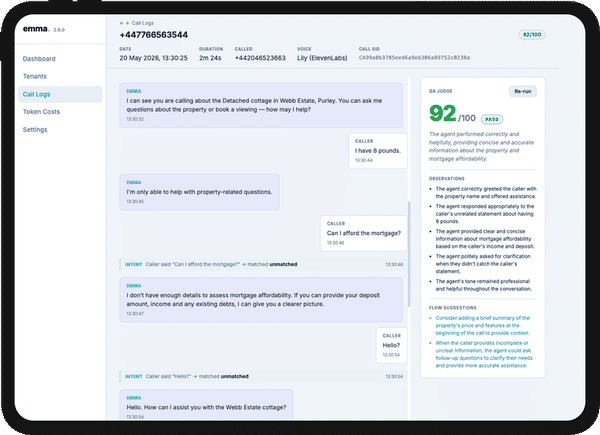600x435 pixels.
Task: Click Emma's property-related questions reply
Action: point(199,192)
